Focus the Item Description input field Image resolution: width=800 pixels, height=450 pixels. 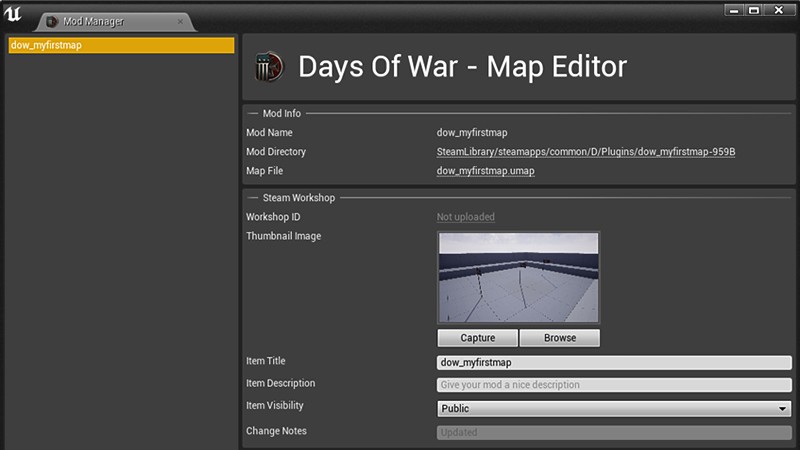(614, 385)
